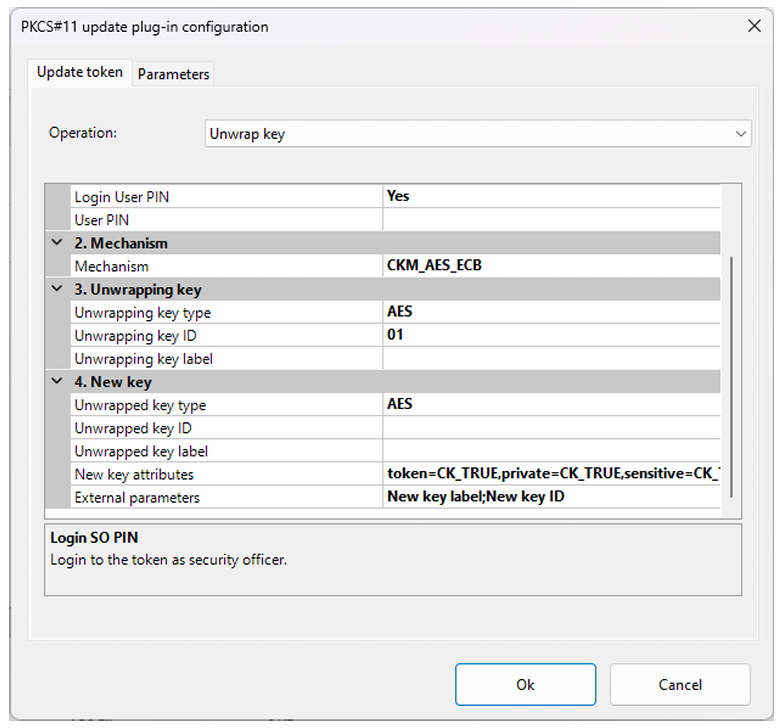Click the 4. New key section header
Viewport: 780px width, 728px height.
tap(383, 382)
